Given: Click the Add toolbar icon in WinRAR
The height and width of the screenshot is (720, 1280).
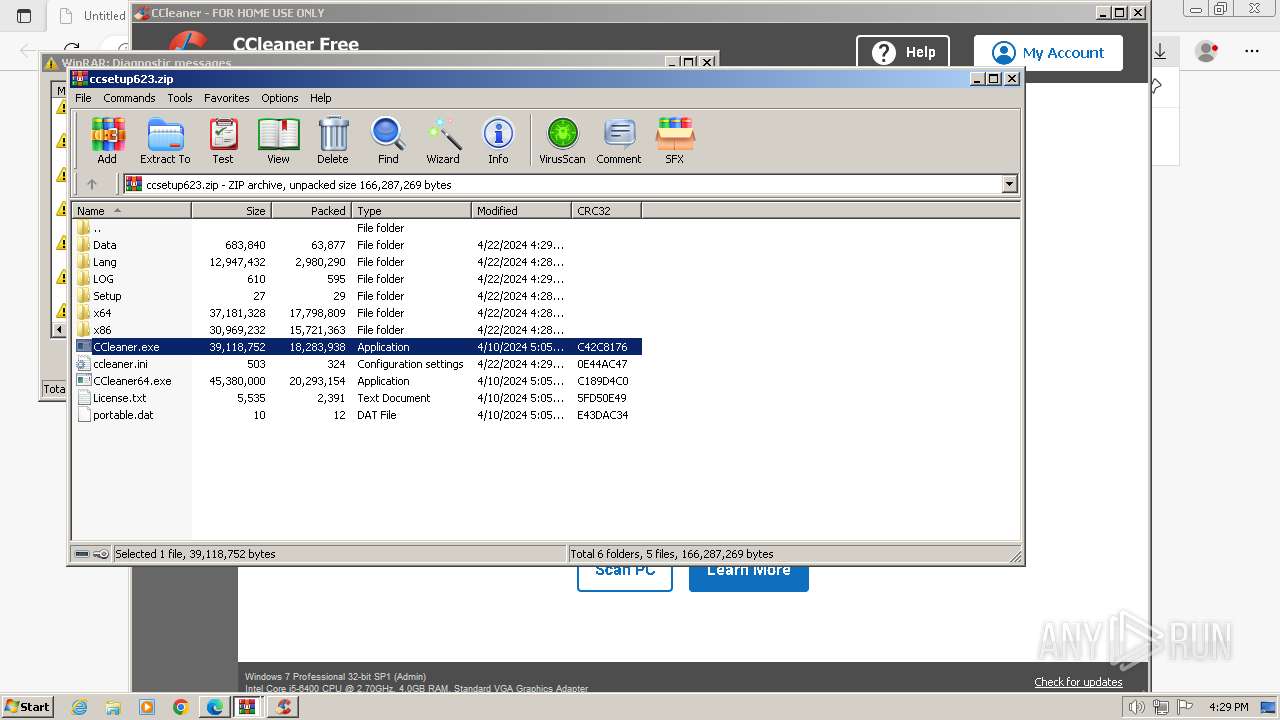Looking at the screenshot, I should coord(107,141).
